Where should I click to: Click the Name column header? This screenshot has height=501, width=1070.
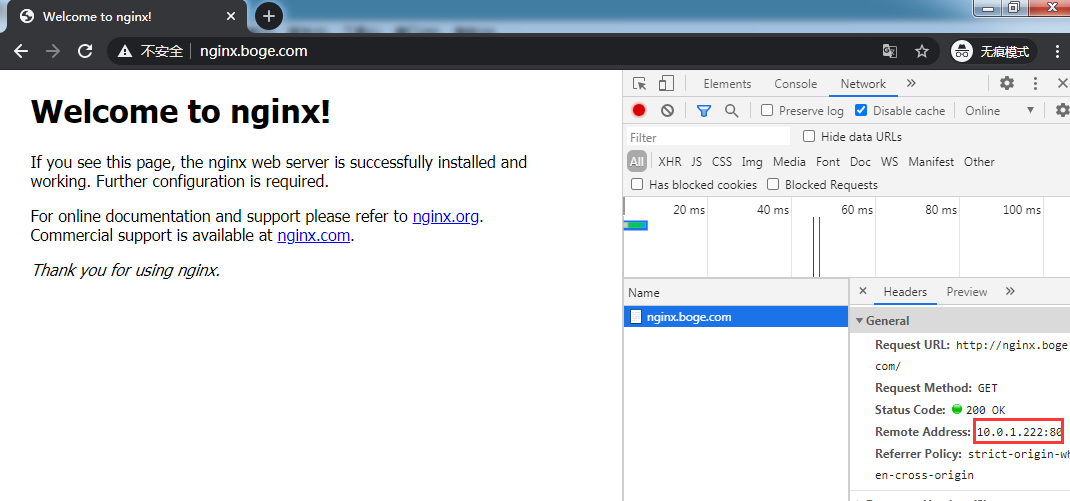(736, 293)
